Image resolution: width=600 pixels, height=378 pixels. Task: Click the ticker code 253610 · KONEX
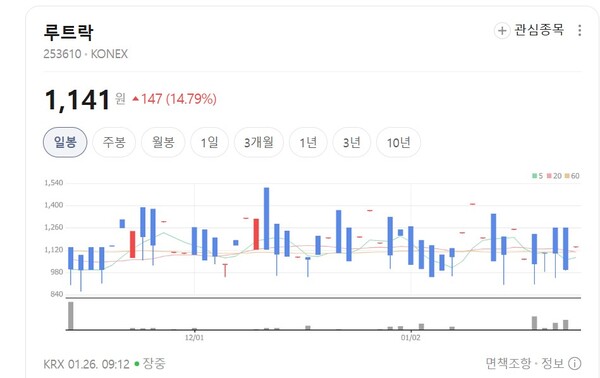(x=85, y=54)
